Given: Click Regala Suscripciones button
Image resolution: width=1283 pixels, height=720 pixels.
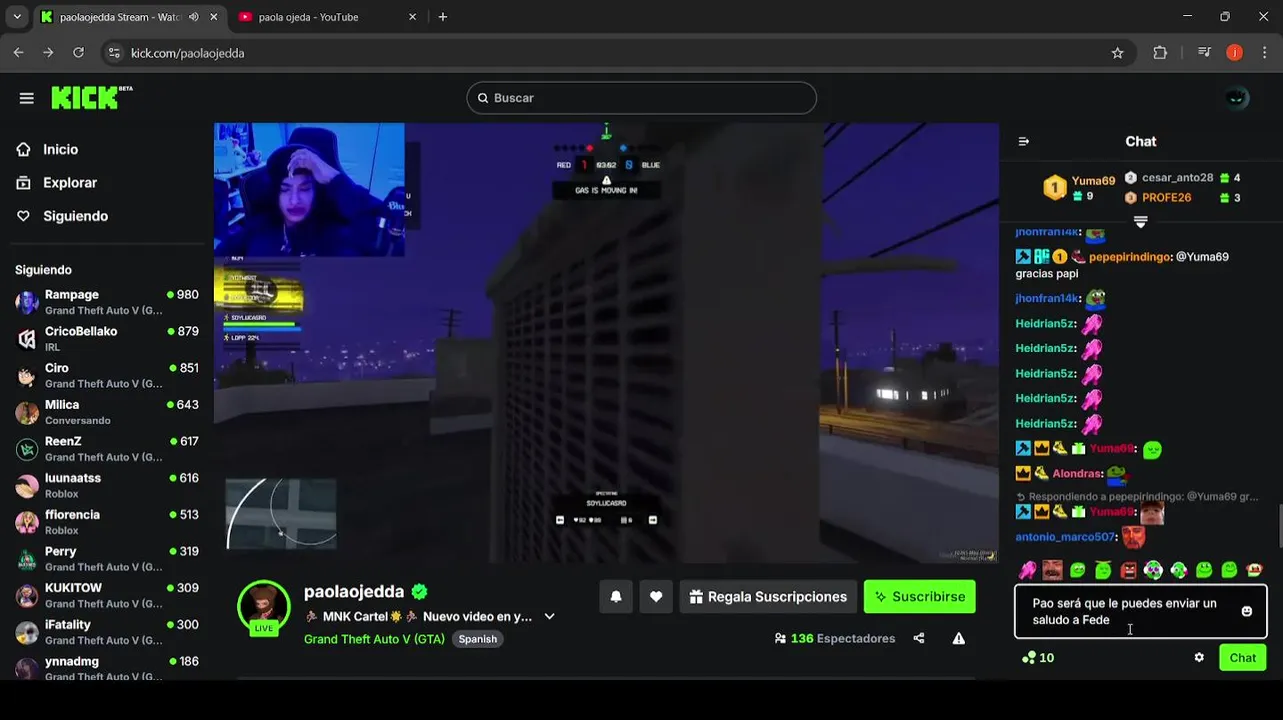Looking at the screenshot, I should coord(768,597).
